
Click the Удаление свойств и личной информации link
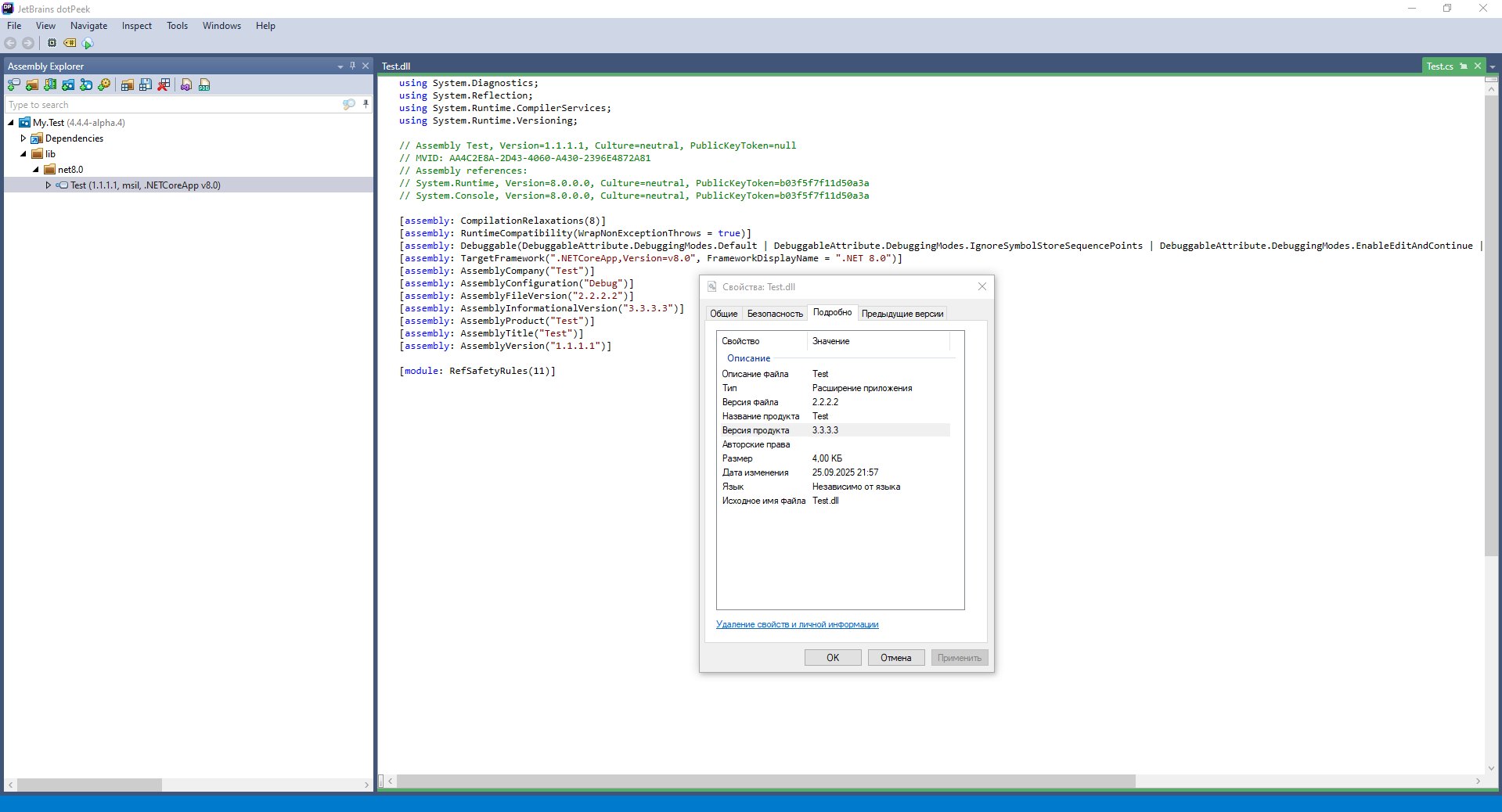pos(797,624)
